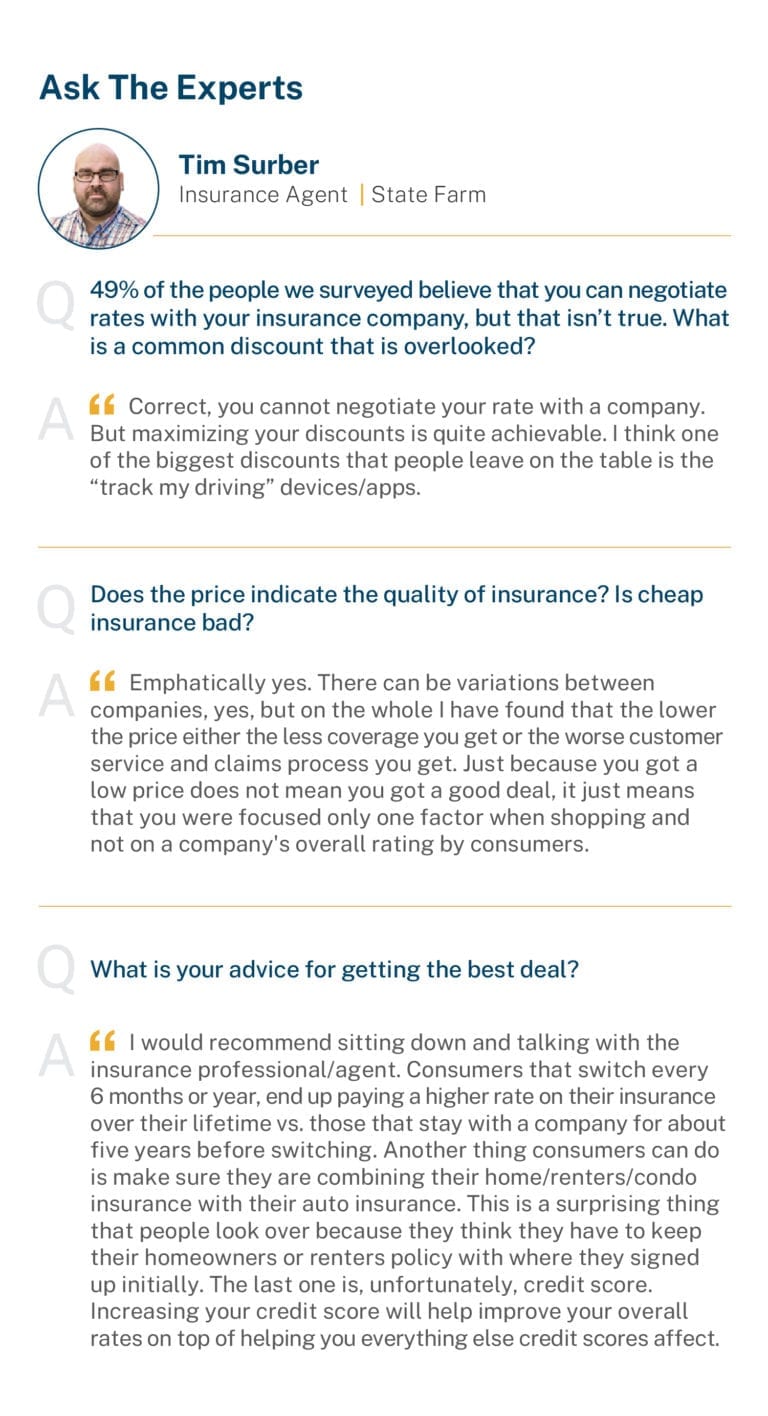This screenshot has height=1416, width=768.
Task: Click the answer paragraph mentioning 'track my driving' devices
Action: tap(405, 448)
